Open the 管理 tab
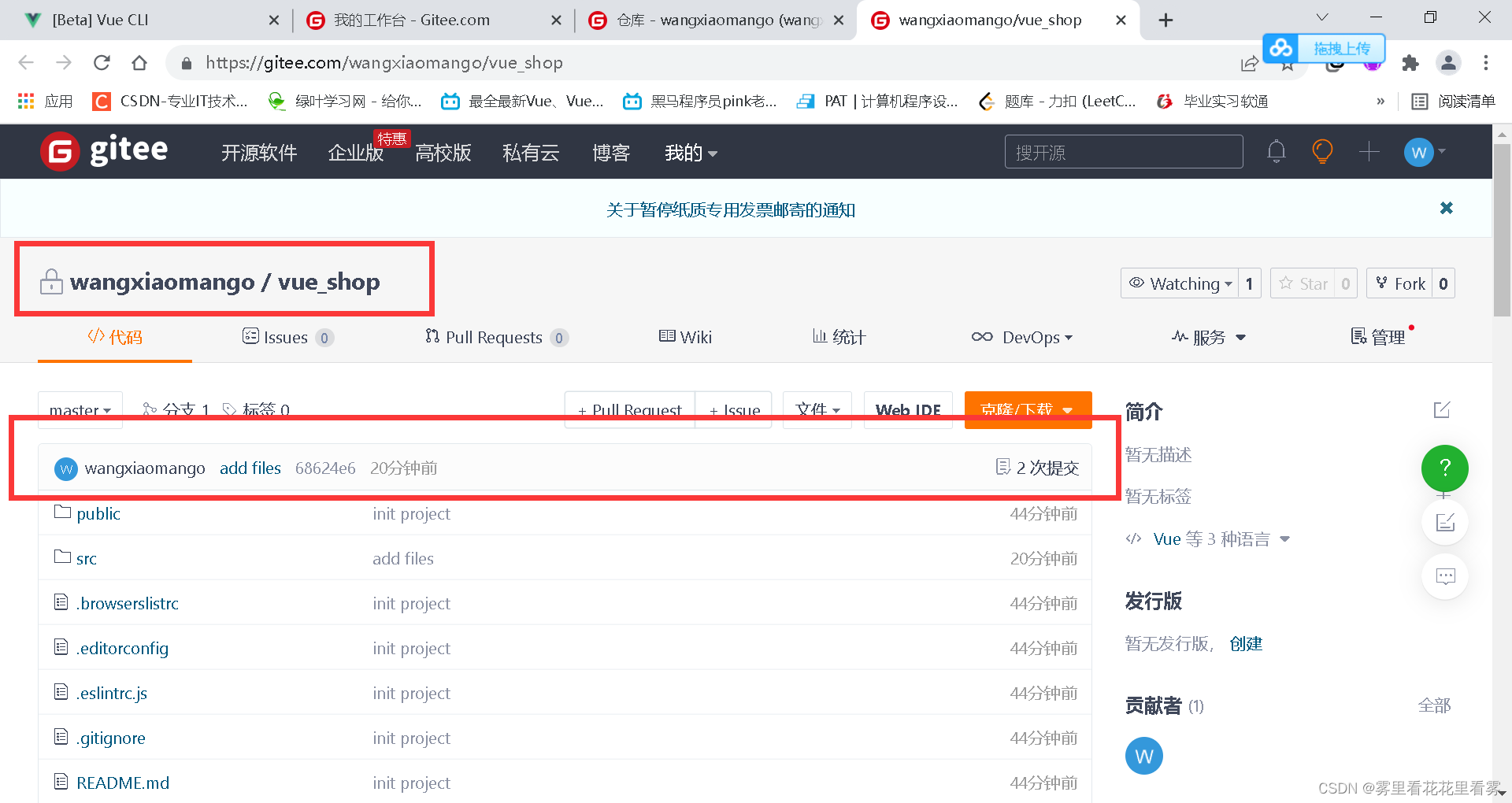This screenshot has height=803, width=1512. (1378, 337)
